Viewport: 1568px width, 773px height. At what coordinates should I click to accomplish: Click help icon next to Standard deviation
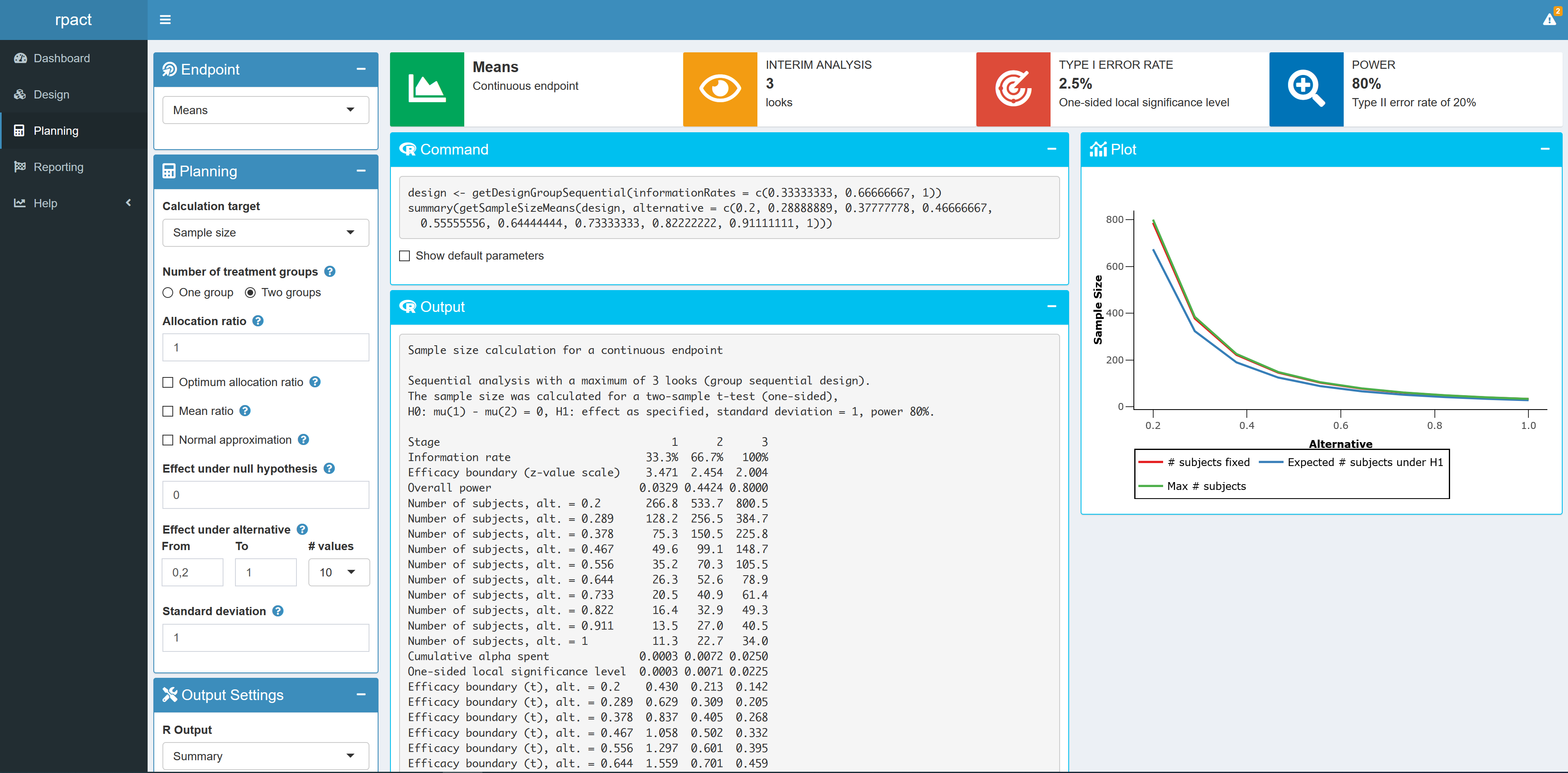pos(277,611)
